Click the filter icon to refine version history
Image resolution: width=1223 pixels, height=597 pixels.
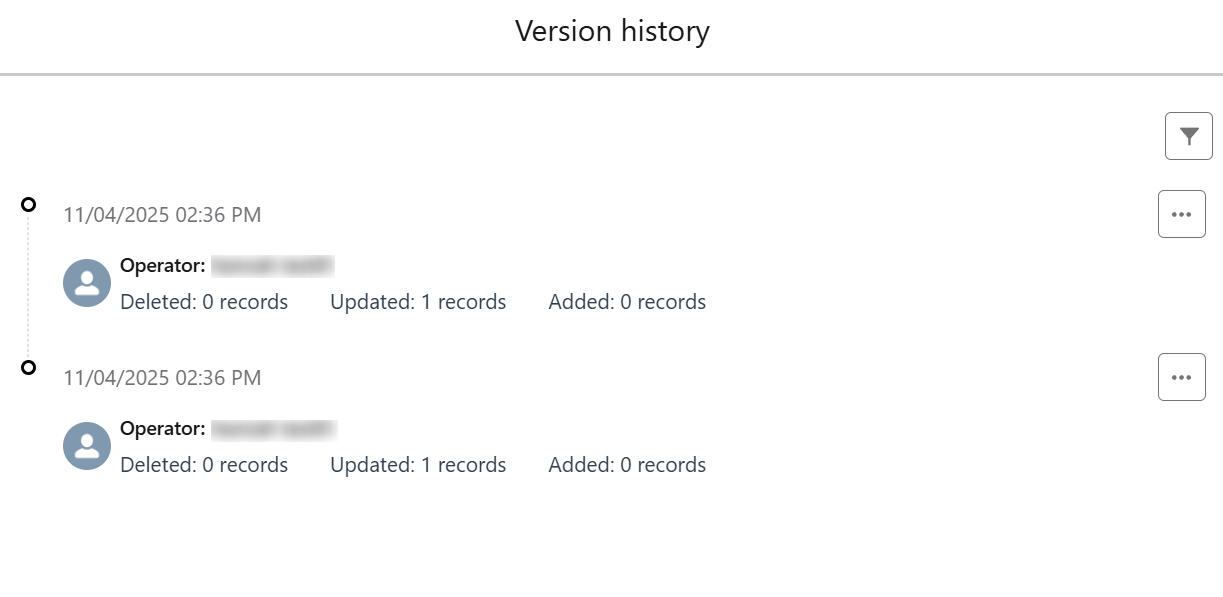click(x=1188, y=135)
